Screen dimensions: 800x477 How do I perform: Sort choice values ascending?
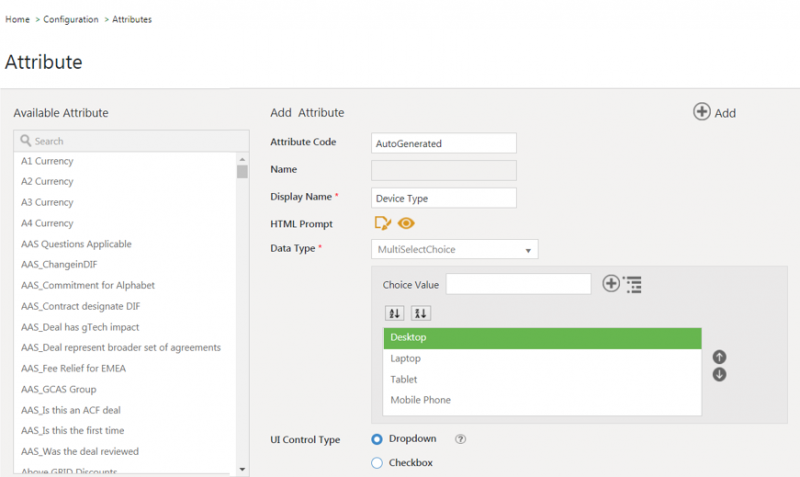394,313
